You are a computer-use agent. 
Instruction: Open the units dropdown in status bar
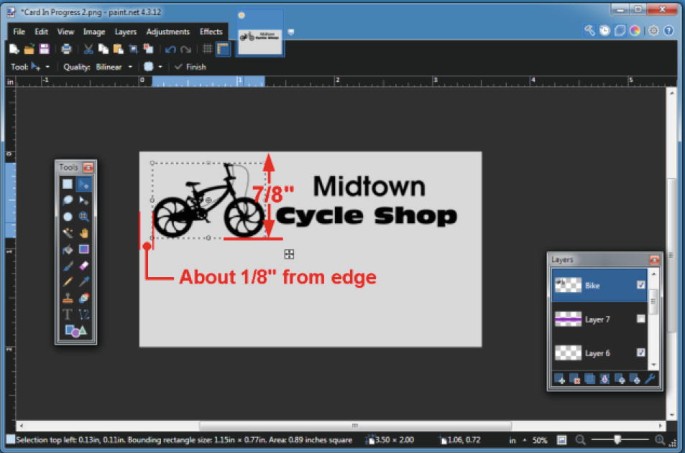click(516, 440)
